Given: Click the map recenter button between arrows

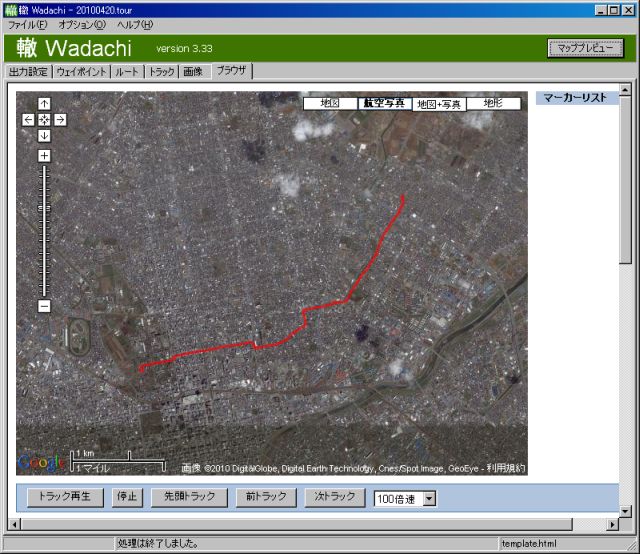Looking at the screenshot, I should [x=44, y=120].
